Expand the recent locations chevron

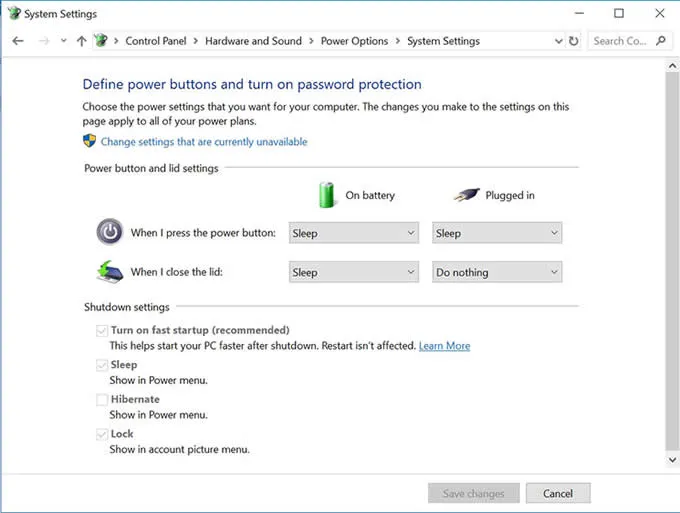coord(64,41)
